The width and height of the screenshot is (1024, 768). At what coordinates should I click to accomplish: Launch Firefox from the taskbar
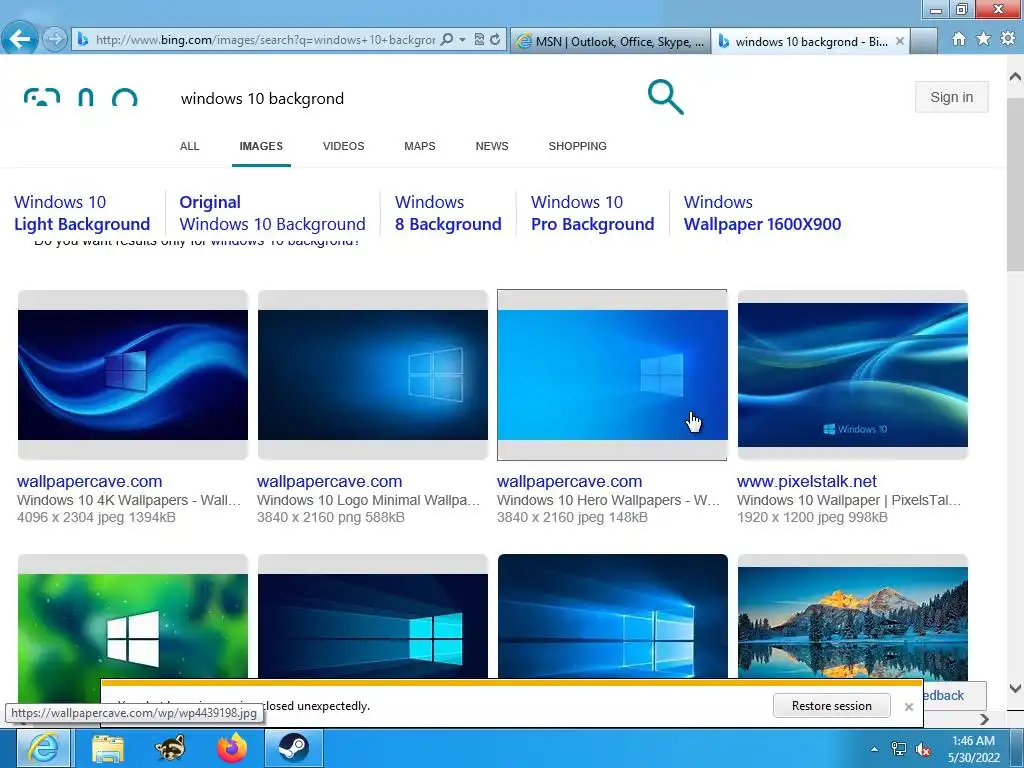pos(232,748)
